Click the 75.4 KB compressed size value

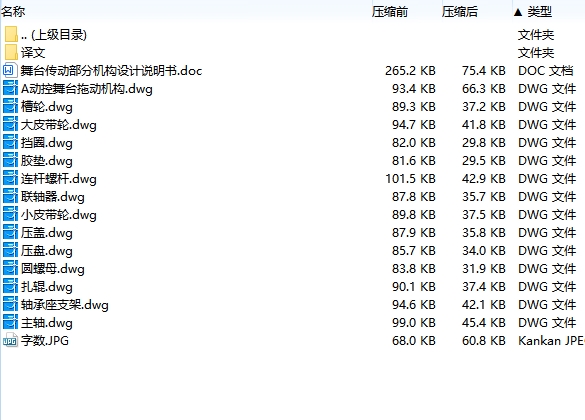point(484,70)
